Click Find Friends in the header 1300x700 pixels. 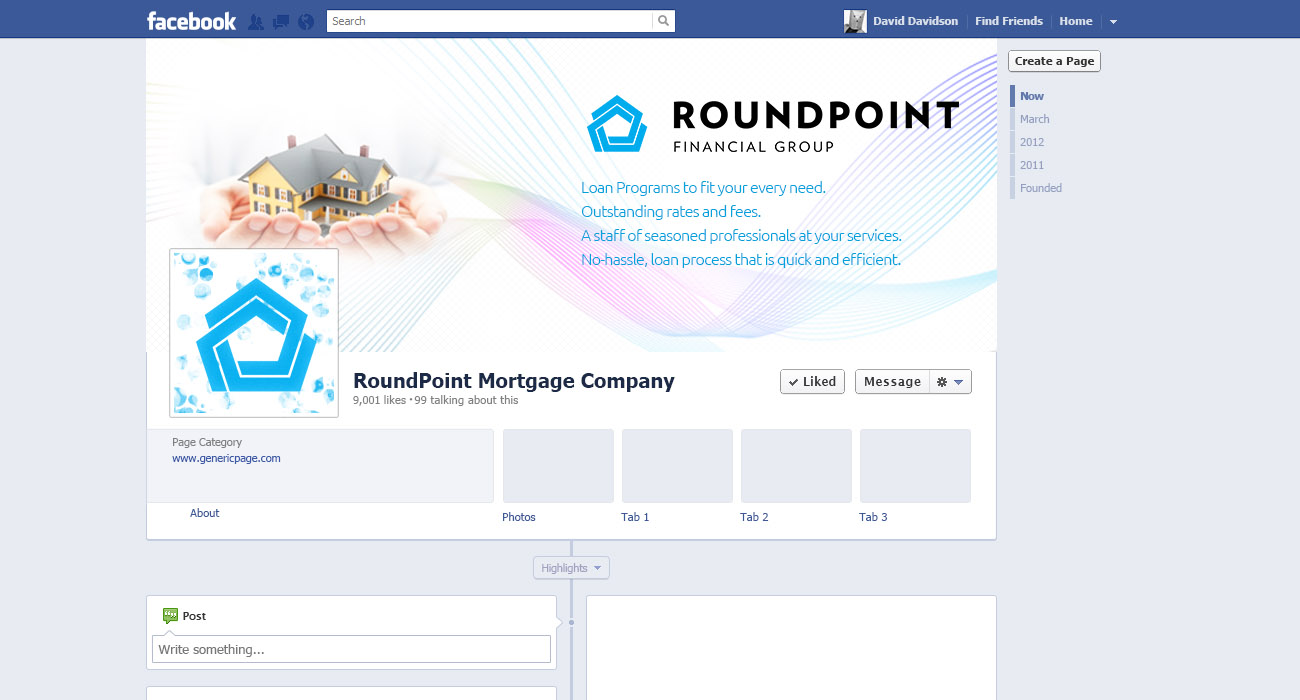pos(1009,21)
